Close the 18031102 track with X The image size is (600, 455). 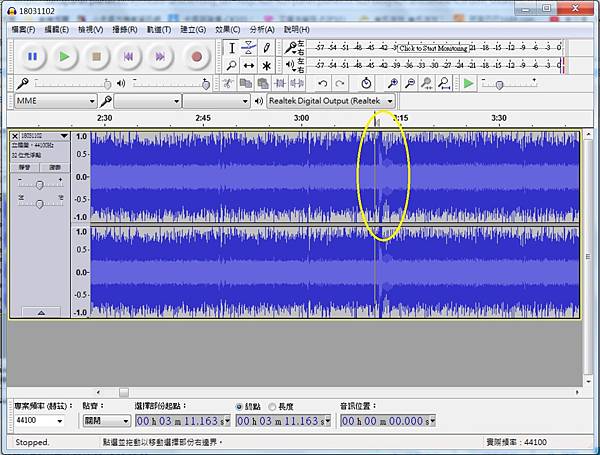point(15,136)
